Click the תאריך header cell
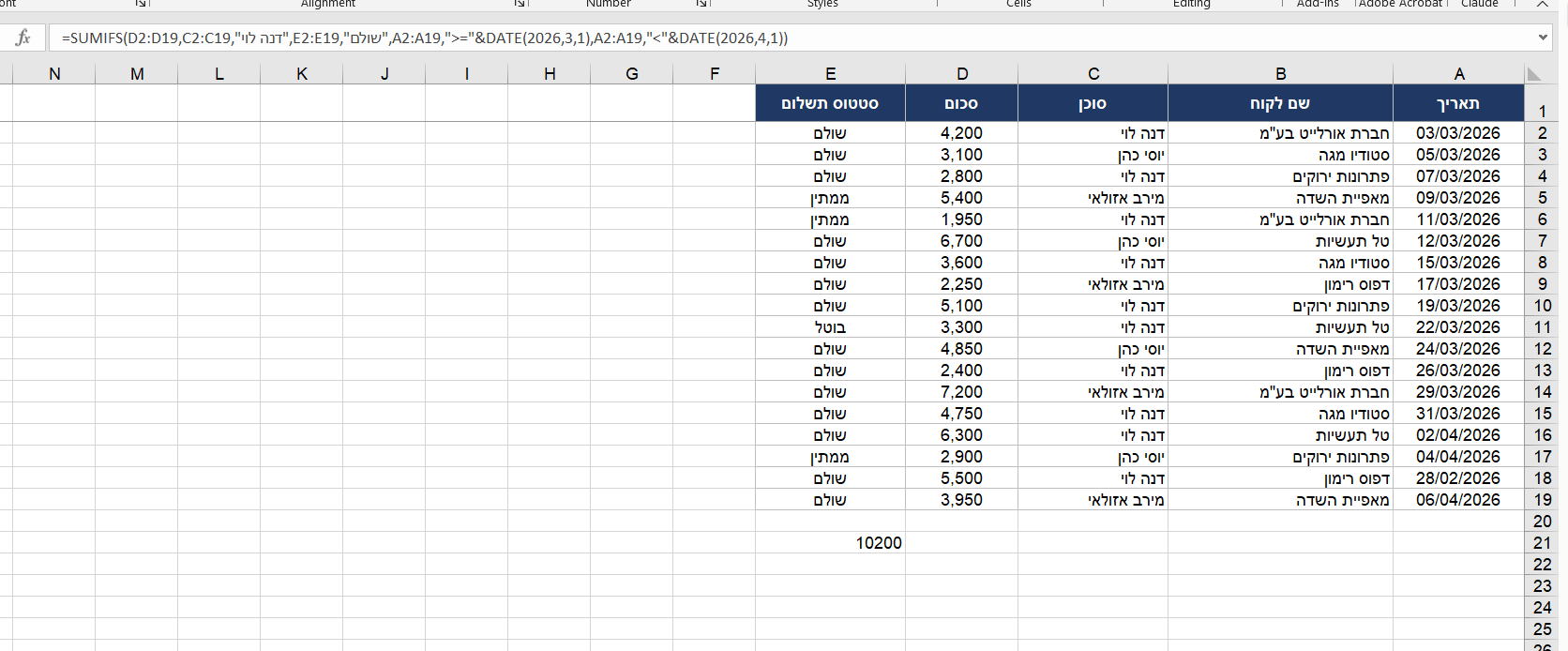Viewport: 1568px width, 651px height. (x=1459, y=103)
